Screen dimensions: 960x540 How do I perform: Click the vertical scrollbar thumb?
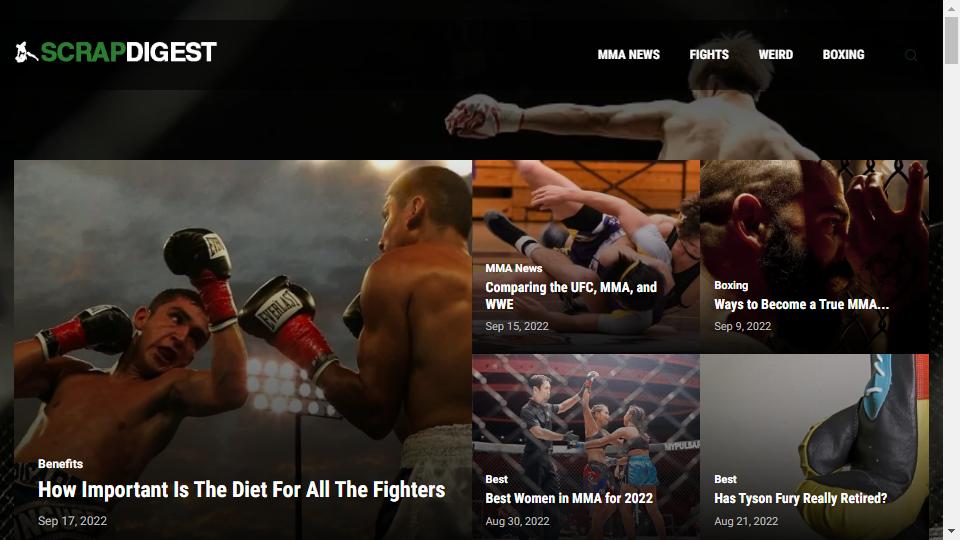[x=951, y=40]
